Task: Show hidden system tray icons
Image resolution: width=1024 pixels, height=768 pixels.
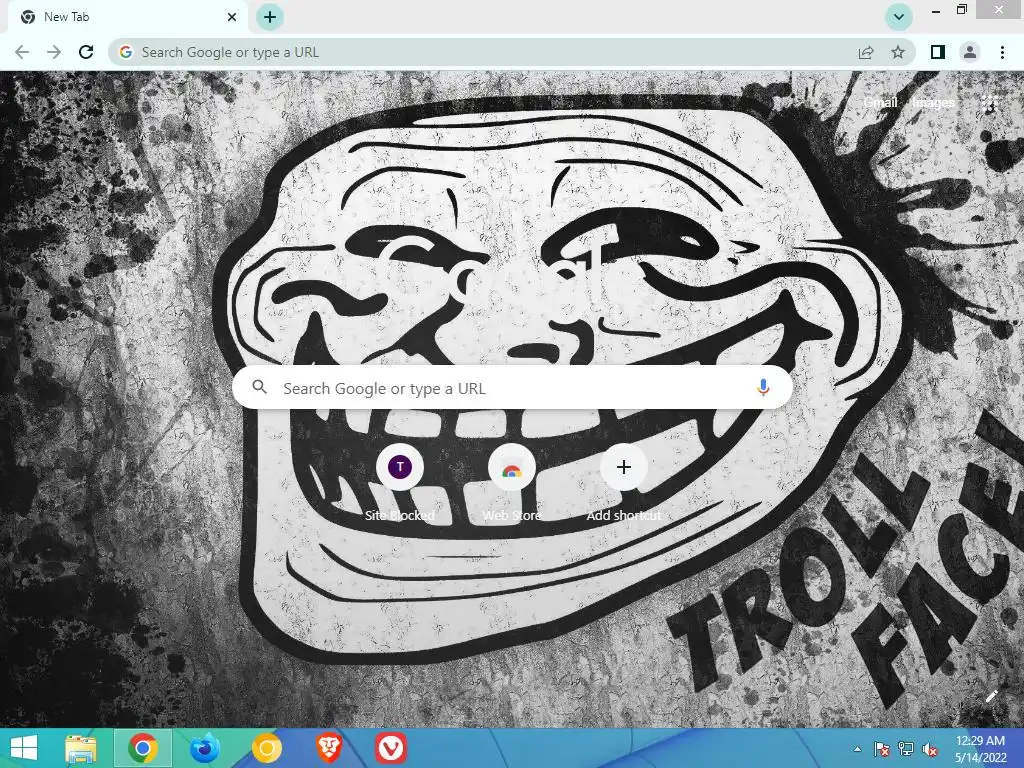Action: pyautogui.click(x=857, y=749)
